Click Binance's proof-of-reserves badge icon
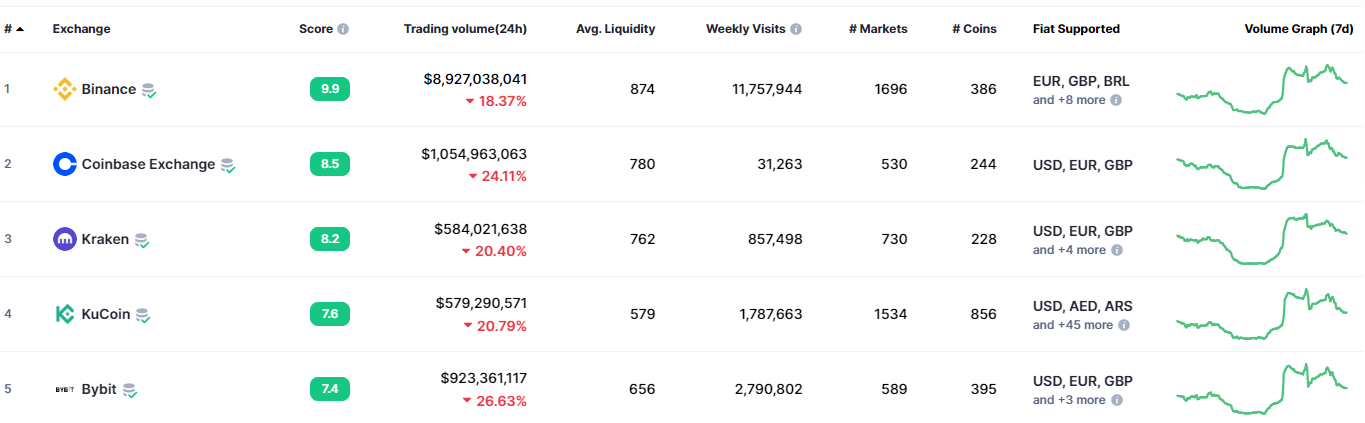The image size is (1365, 423). [x=149, y=91]
